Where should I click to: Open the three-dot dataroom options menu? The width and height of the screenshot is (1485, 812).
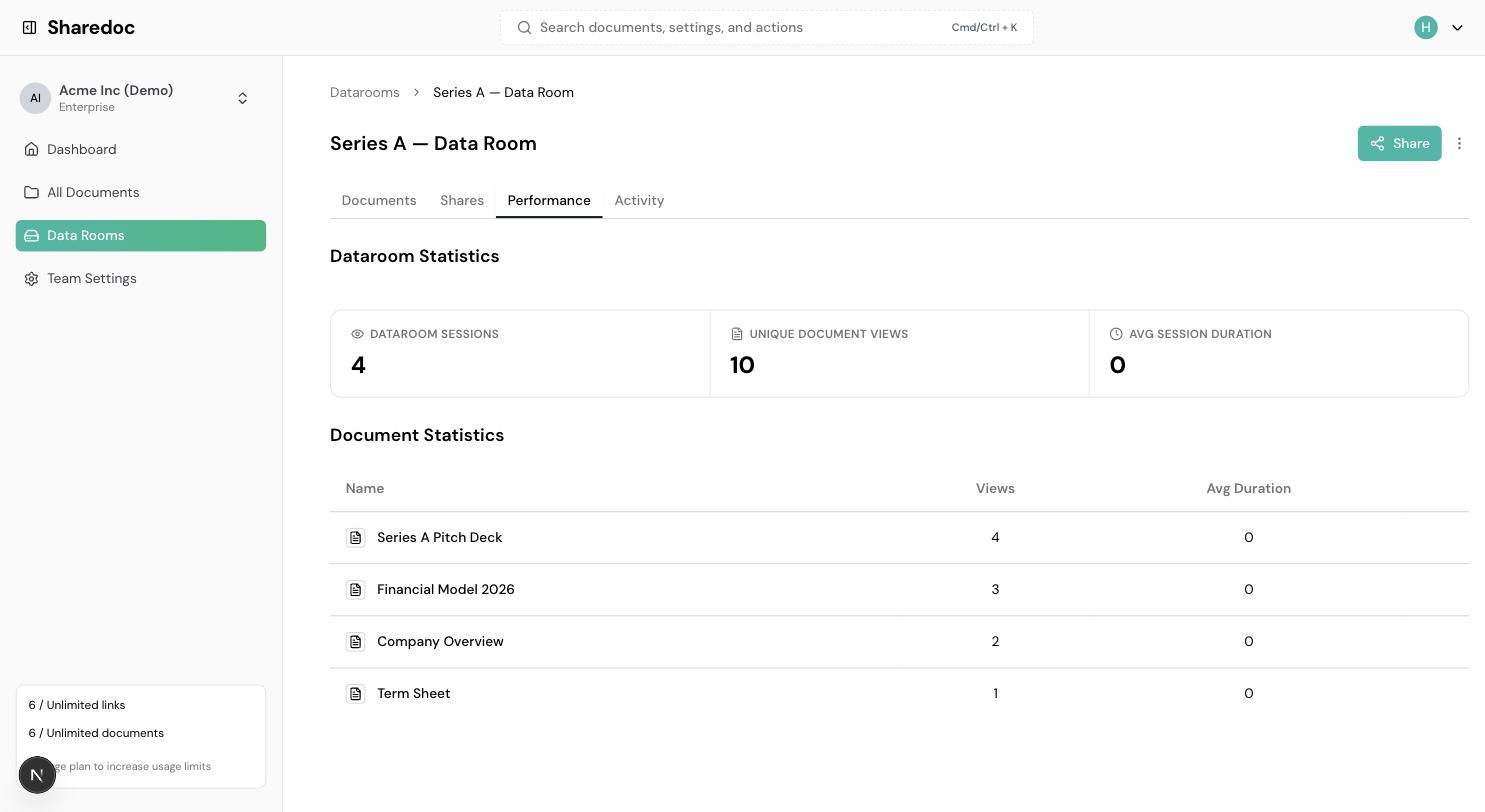pyautogui.click(x=1459, y=144)
